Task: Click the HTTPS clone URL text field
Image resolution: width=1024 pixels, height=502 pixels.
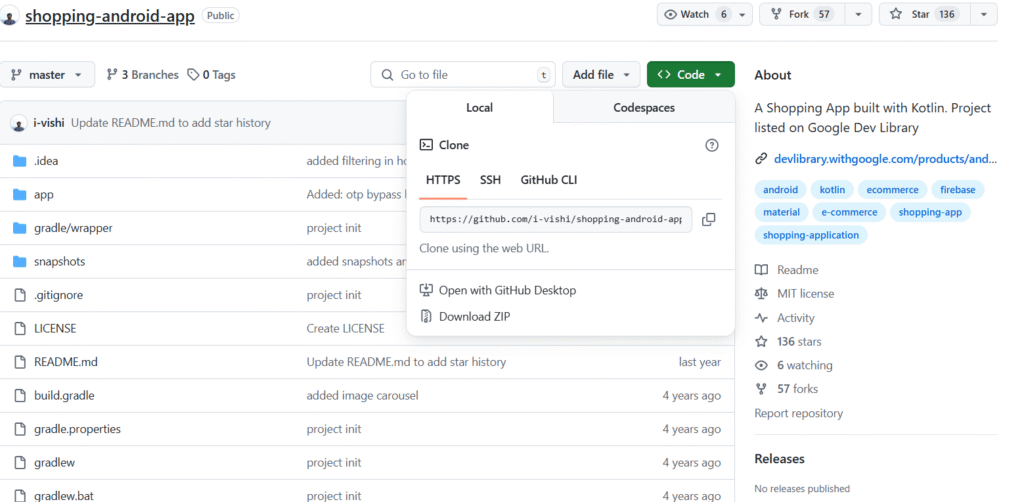Action: pos(556,219)
